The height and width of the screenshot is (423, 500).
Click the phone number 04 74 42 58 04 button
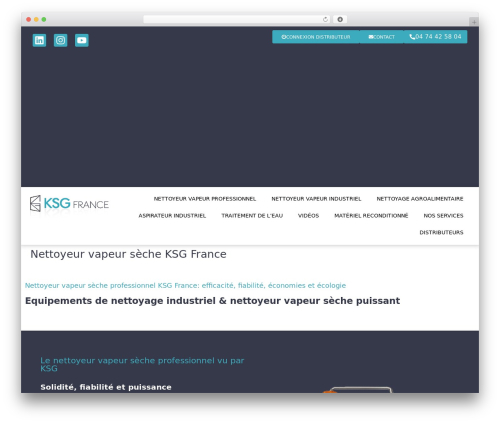(x=435, y=37)
